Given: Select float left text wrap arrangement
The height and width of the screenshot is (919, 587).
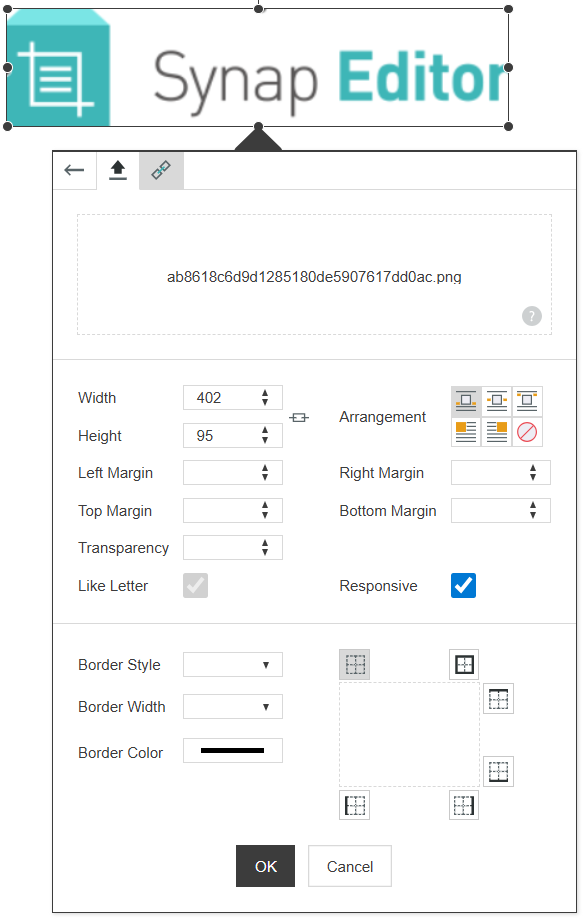Looking at the screenshot, I should pyautogui.click(x=466, y=432).
